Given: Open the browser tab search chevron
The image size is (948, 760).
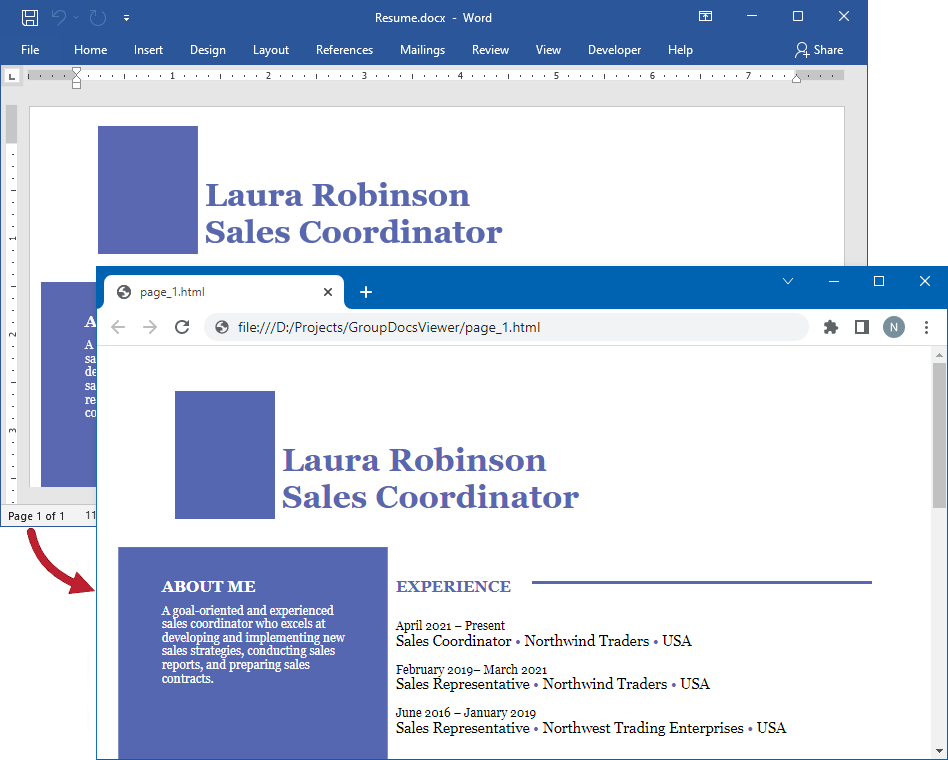Looking at the screenshot, I should (787, 281).
